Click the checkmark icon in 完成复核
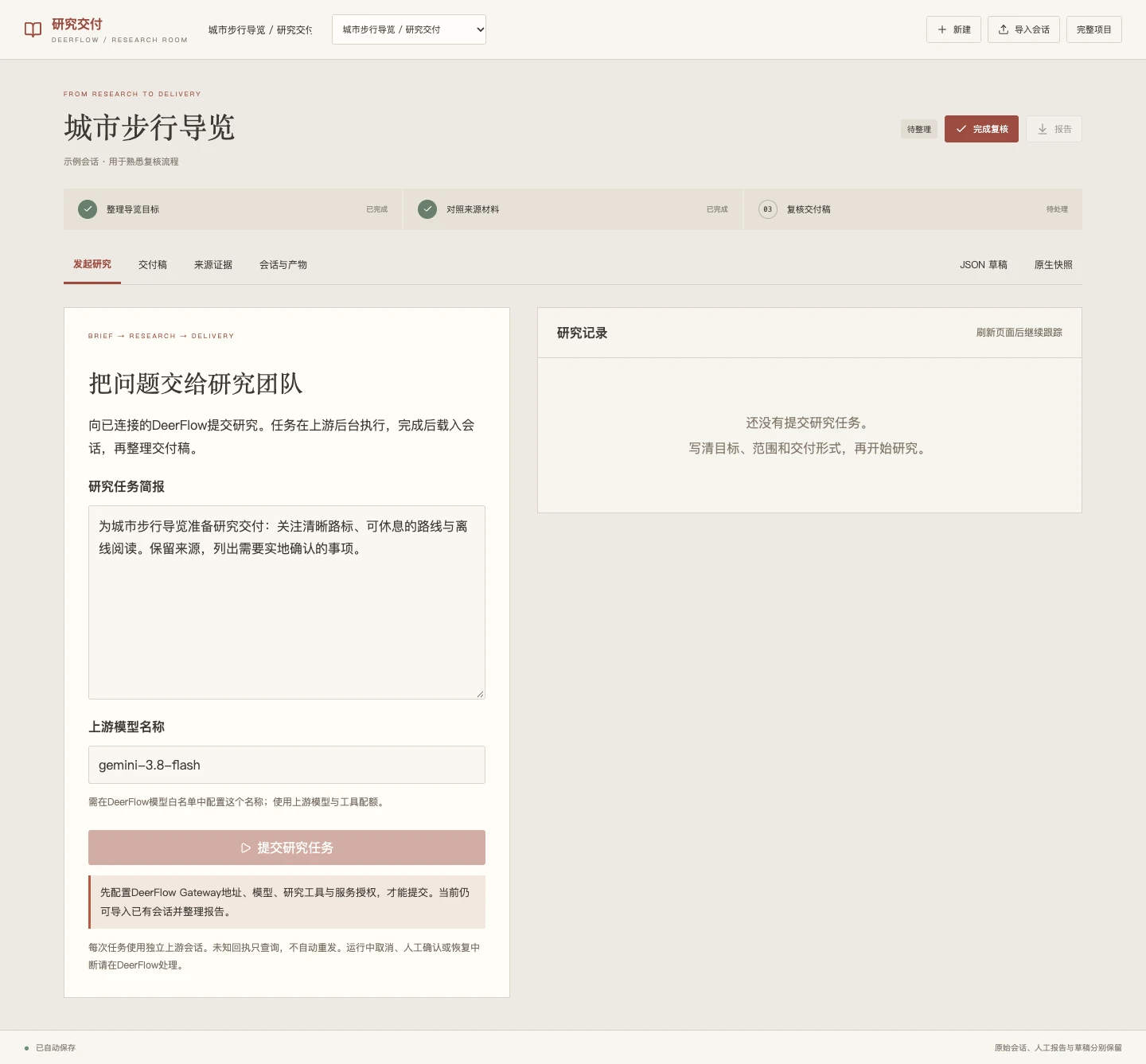This screenshot has height=1064, width=1146. [x=961, y=129]
